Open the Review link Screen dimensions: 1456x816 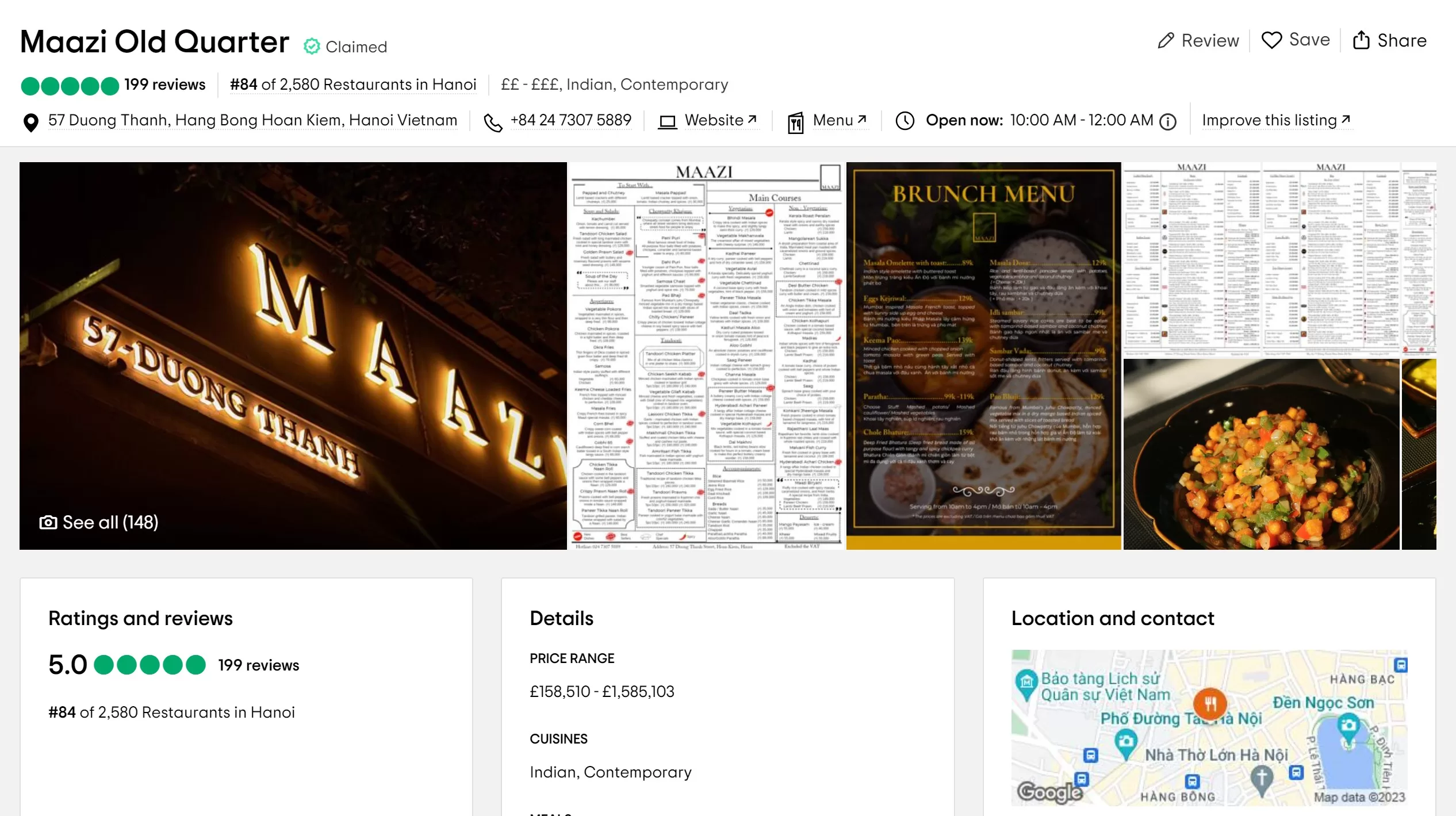click(1198, 40)
